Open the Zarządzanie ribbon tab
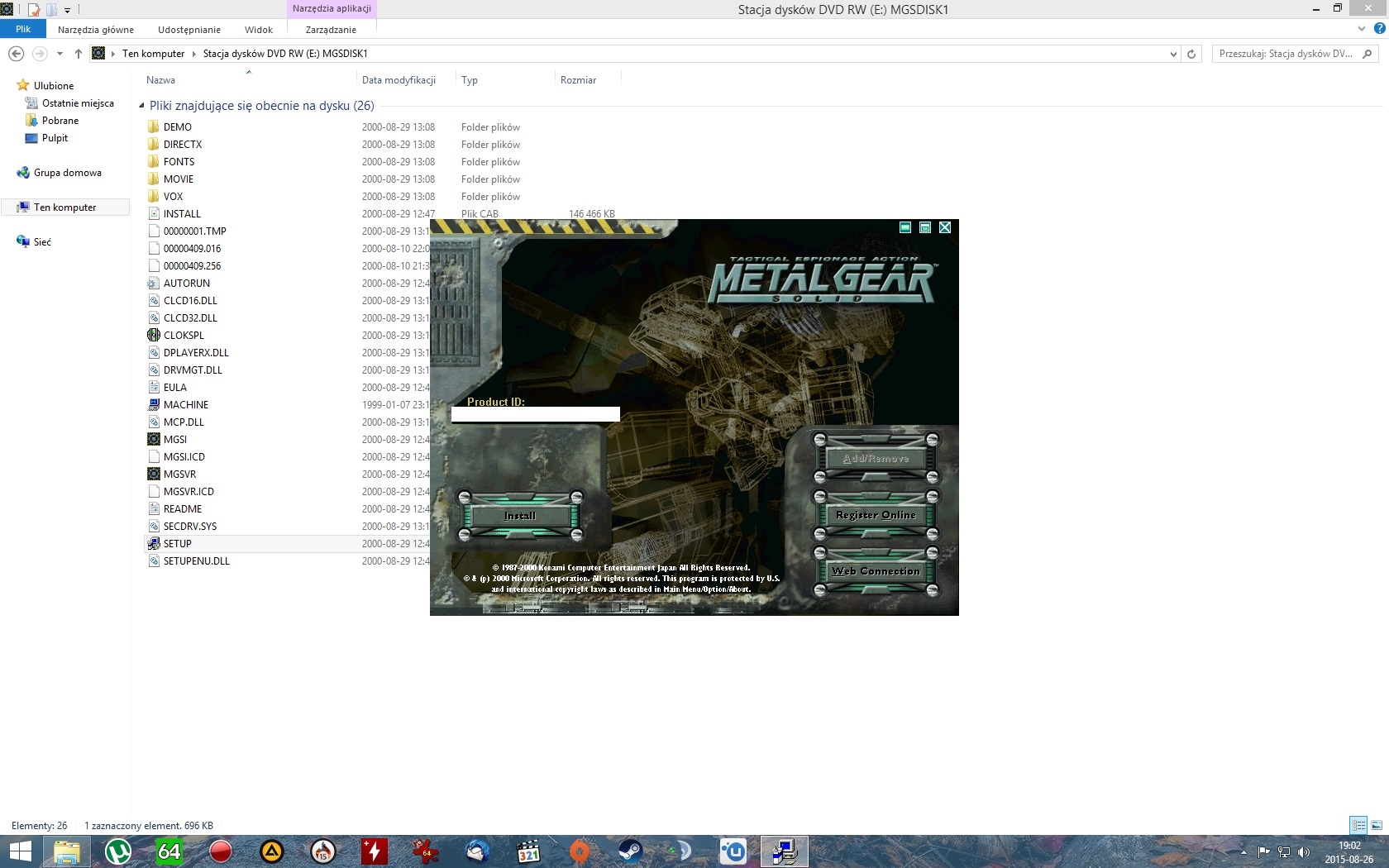 tap(331, 30)
